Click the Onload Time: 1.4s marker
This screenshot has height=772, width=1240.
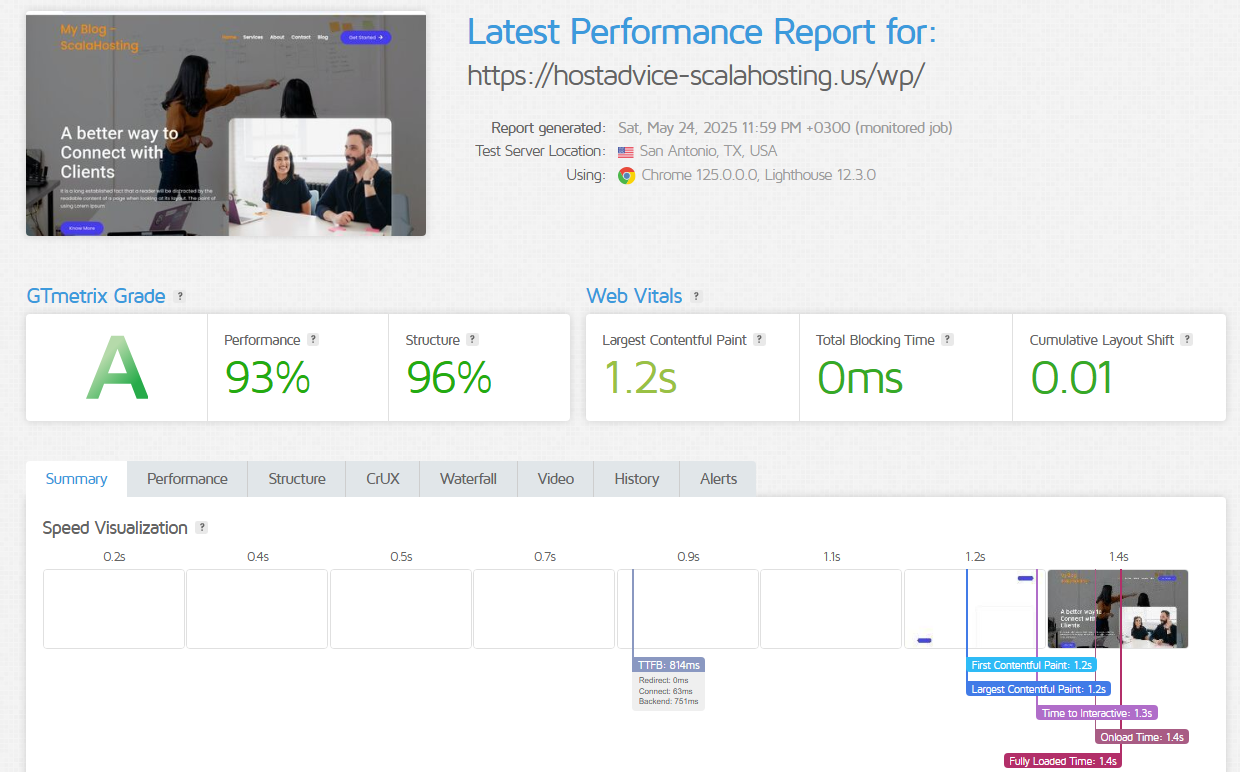(1142, 737)
